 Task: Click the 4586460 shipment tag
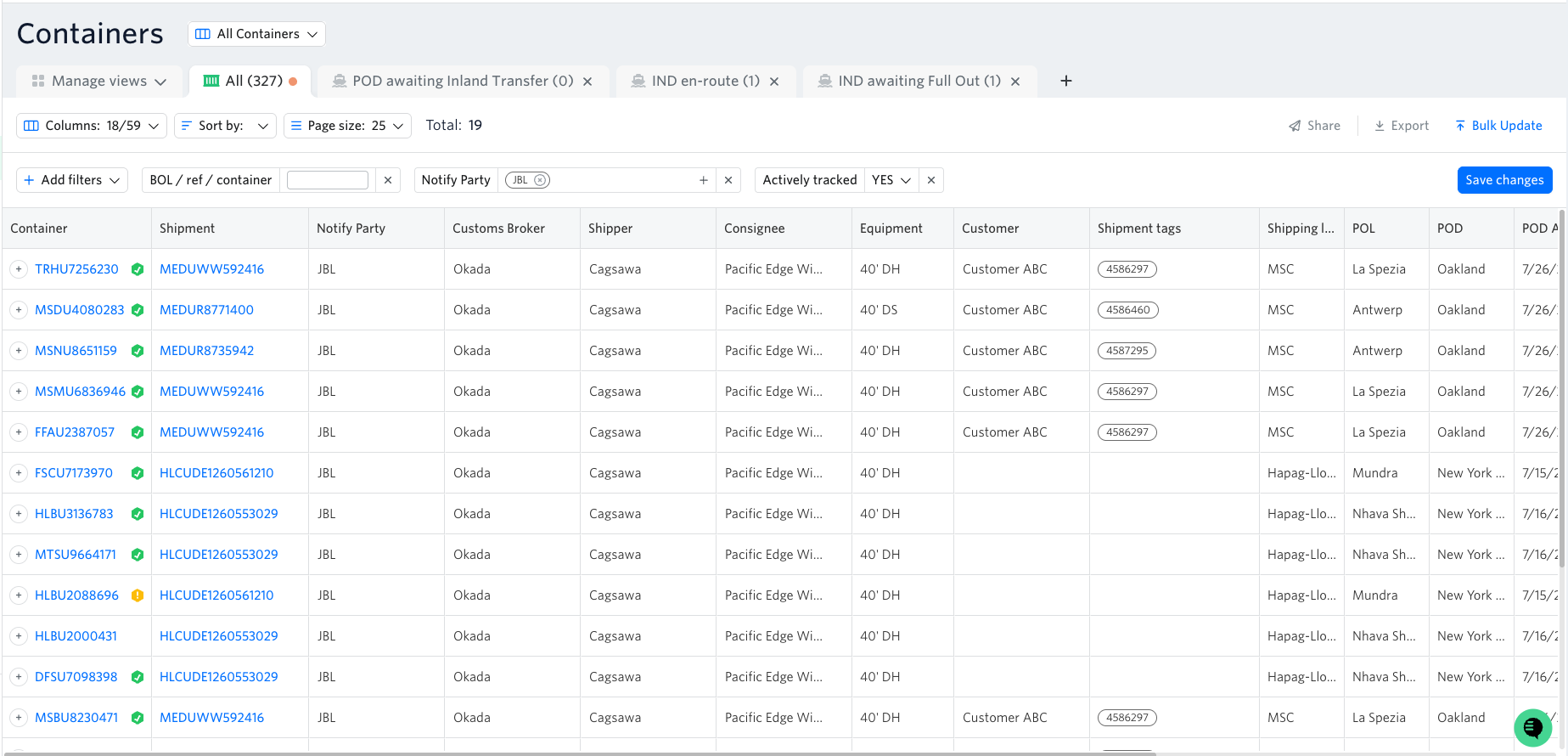coord(1127,310)
